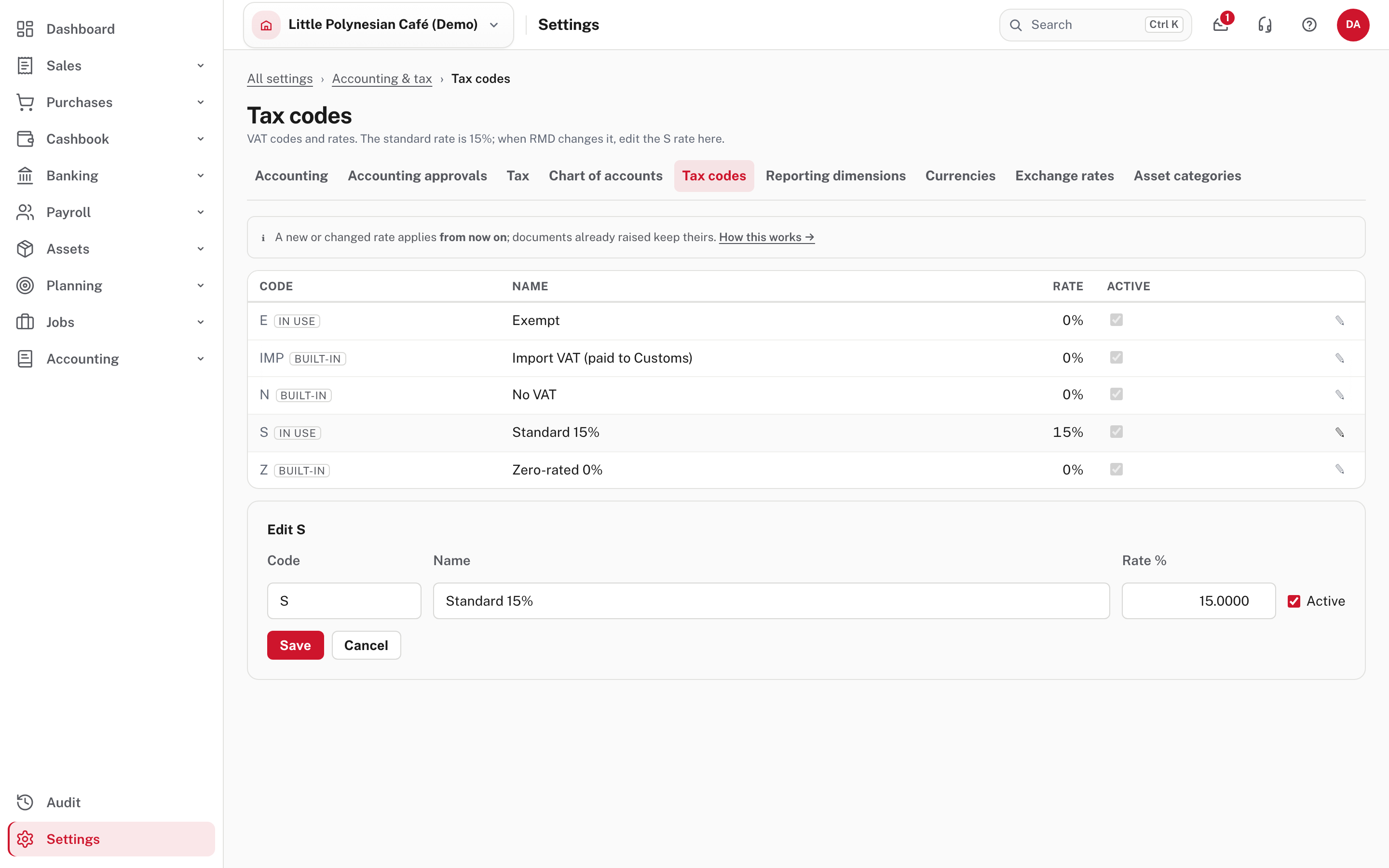Click No VAT row active checkbox
The height and width of the screenshot is (868, 1389).
1117,394
